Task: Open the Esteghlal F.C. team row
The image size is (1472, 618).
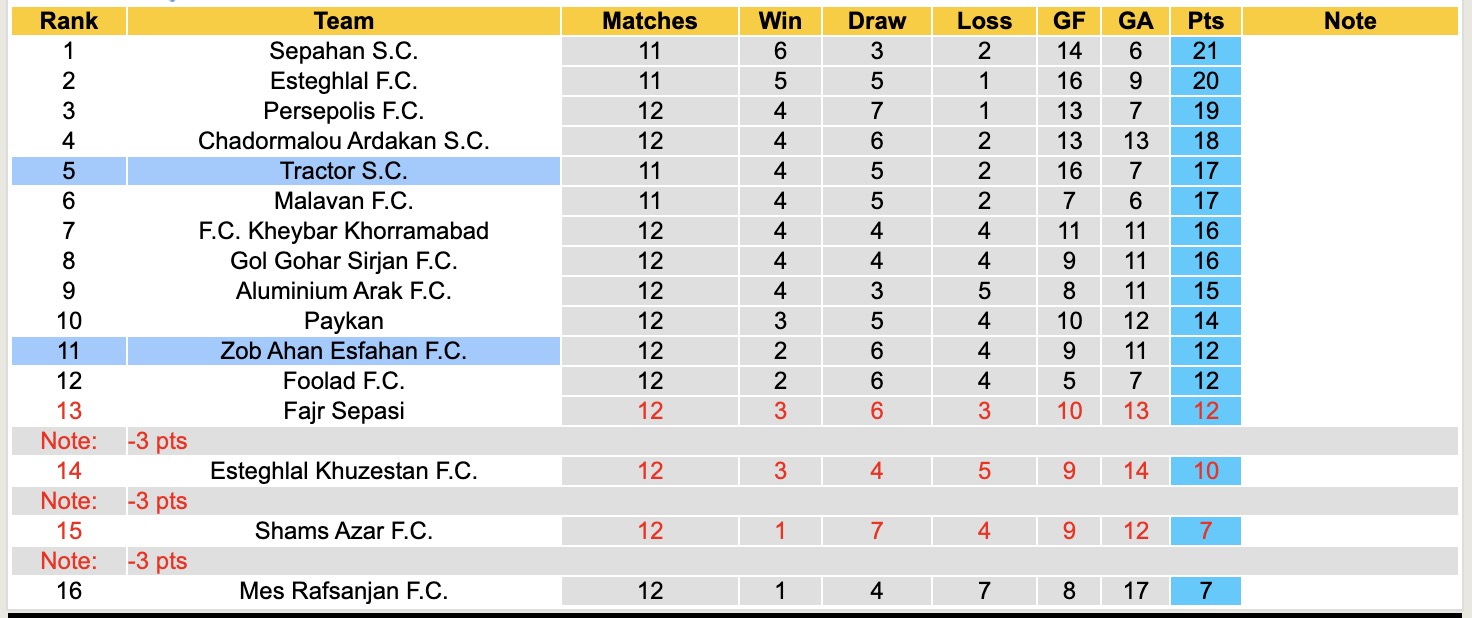Action: click(x=343, y=81)
